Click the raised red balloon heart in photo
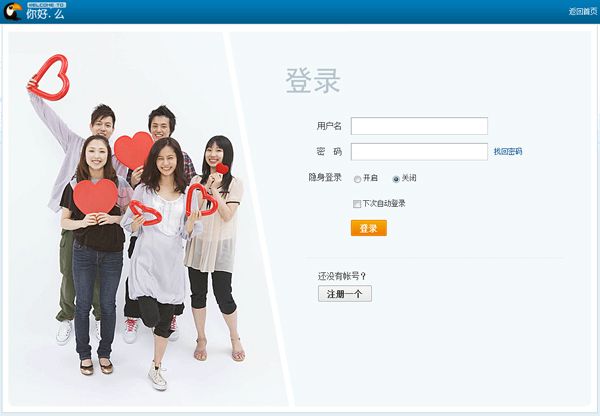This screenshot has height=416, width=600. (x=49, y=78)
